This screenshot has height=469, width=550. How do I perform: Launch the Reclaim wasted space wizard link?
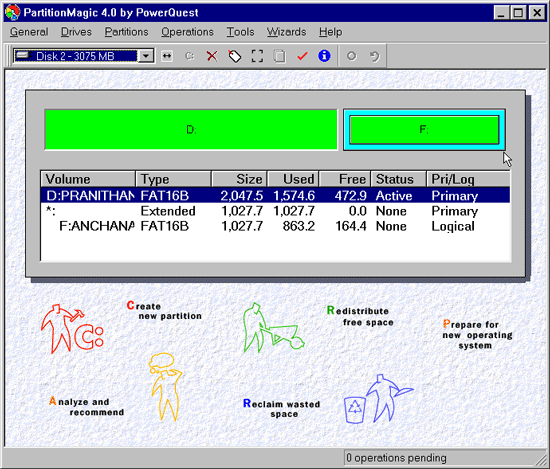(x=282, y=408)
